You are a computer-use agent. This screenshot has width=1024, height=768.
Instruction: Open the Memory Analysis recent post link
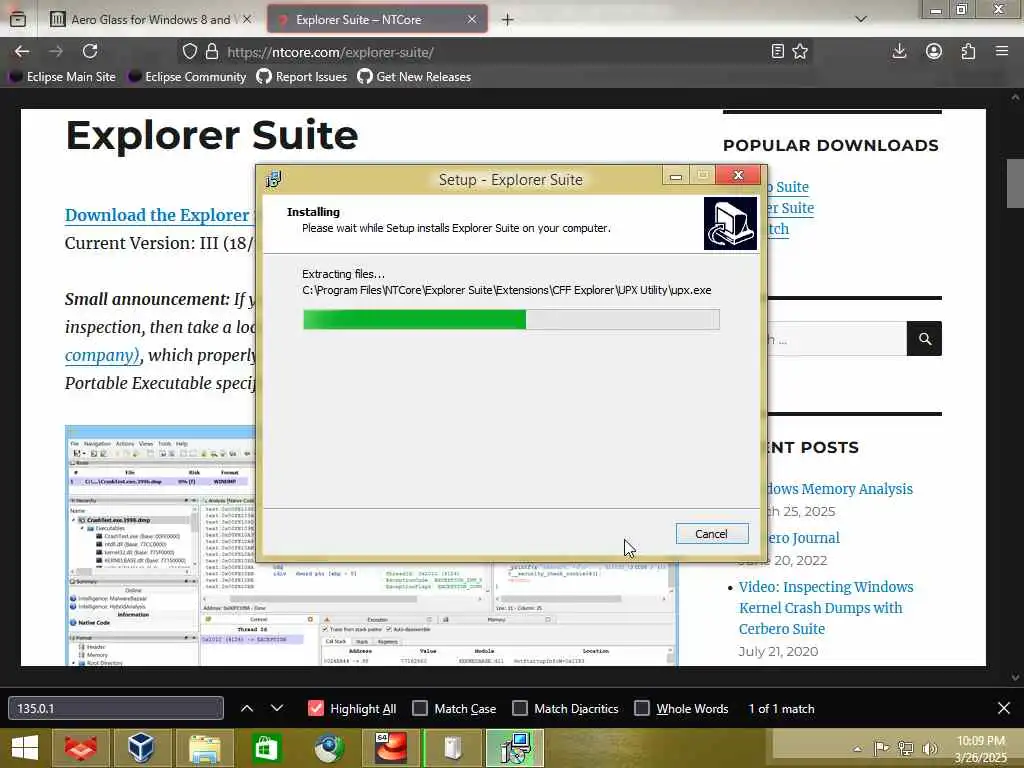point(839,488)
